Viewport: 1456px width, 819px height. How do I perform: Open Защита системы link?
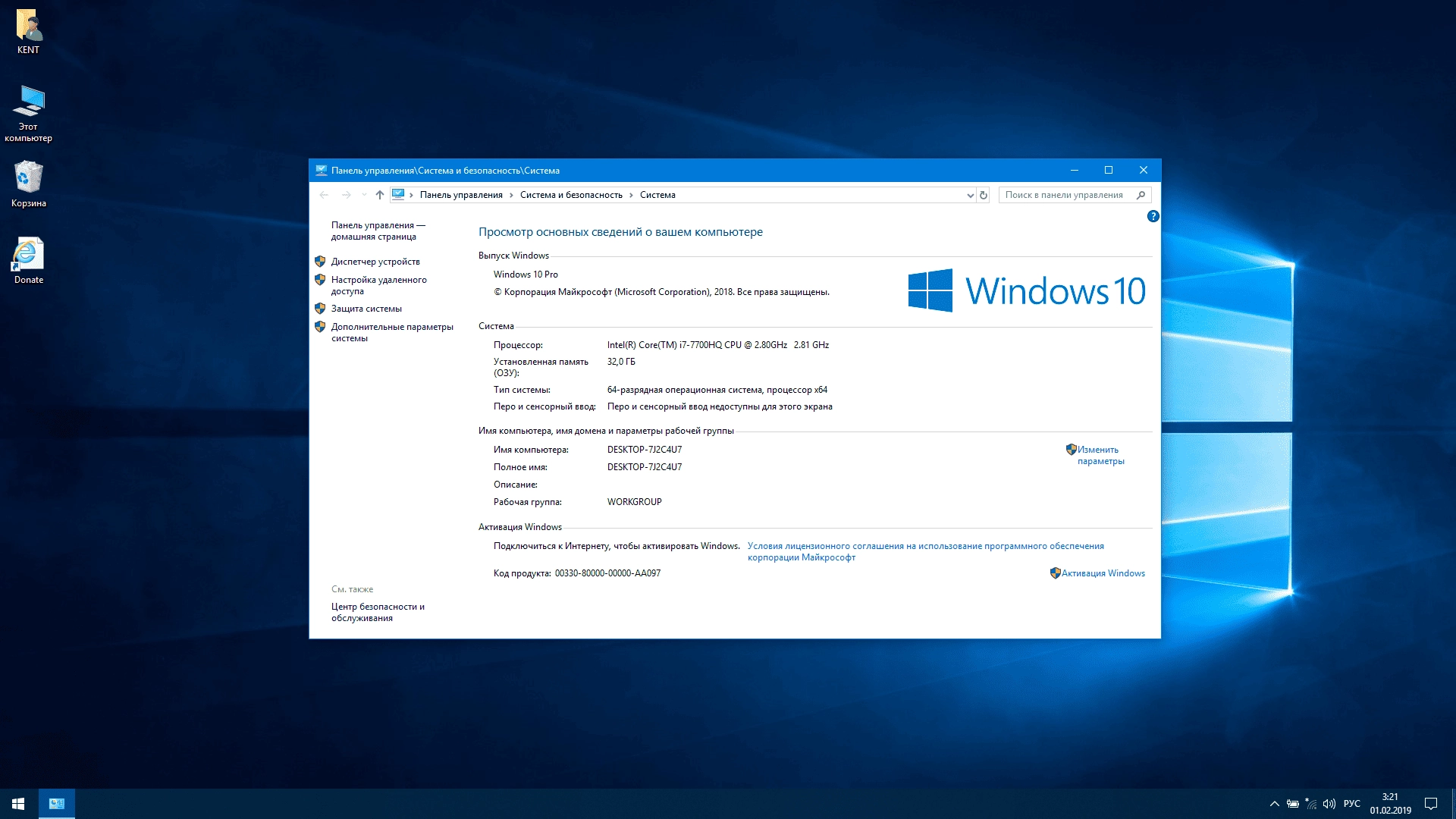[x=366, y=309]
